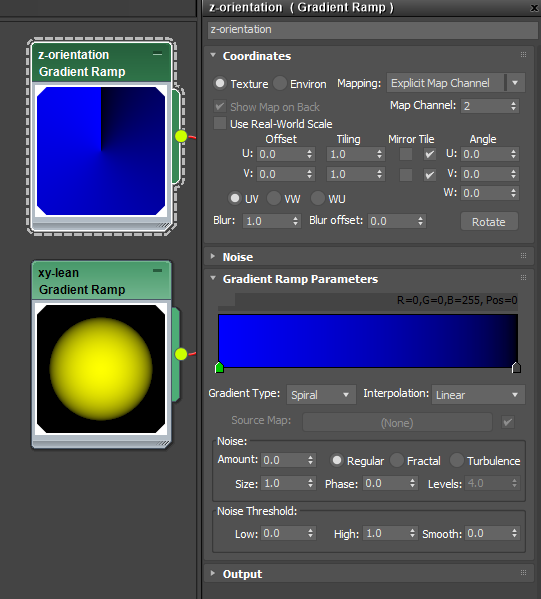
Task: Click the blue gradient ramp bar
Action: (368, 341)
